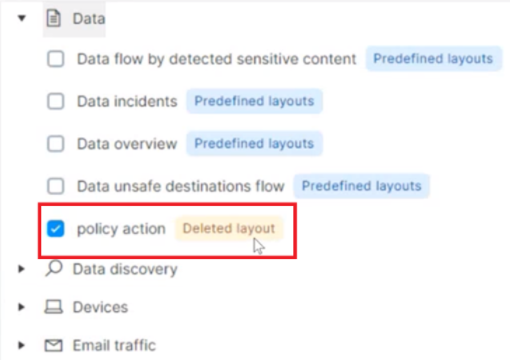
Task: Open the Email traffic tree item
Action: 114,345
